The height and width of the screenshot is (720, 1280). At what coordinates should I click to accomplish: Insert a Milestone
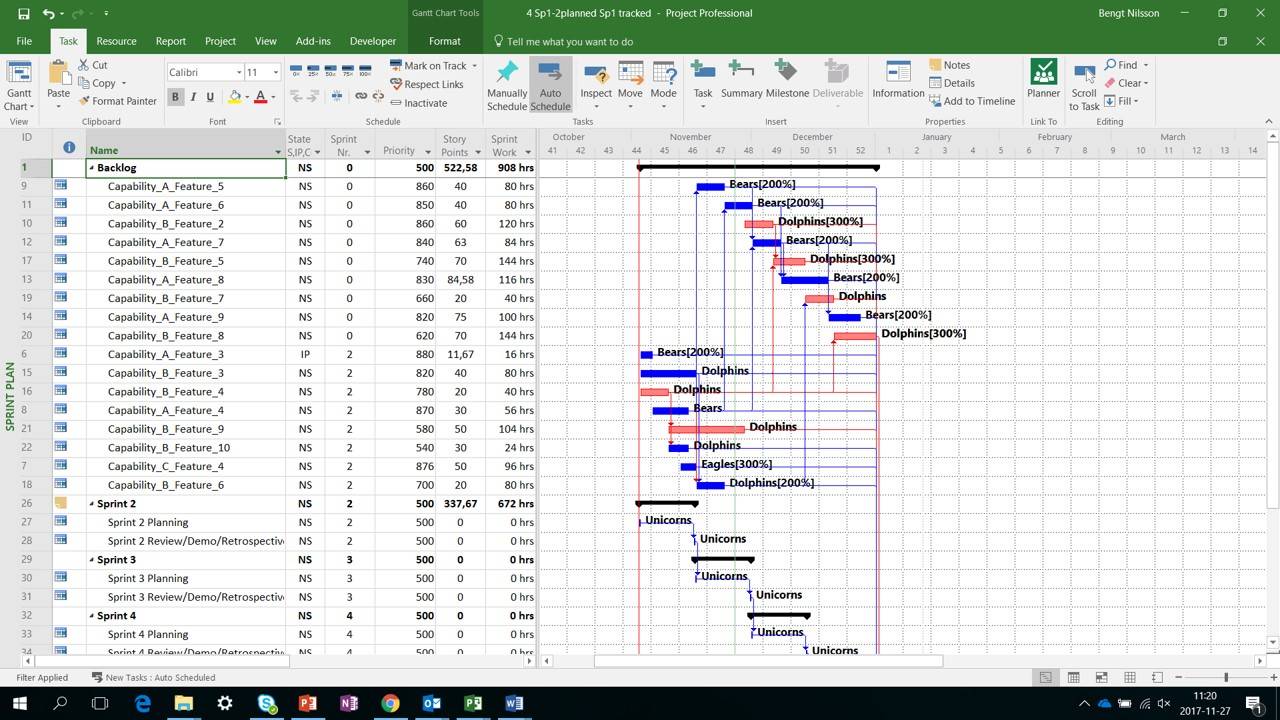[787, 80]
